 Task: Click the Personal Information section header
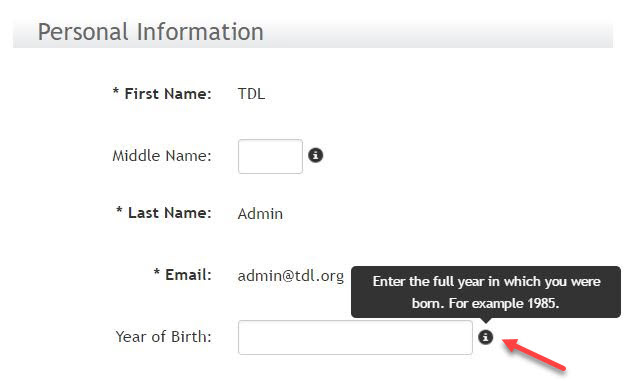click(x=150, y=32)
